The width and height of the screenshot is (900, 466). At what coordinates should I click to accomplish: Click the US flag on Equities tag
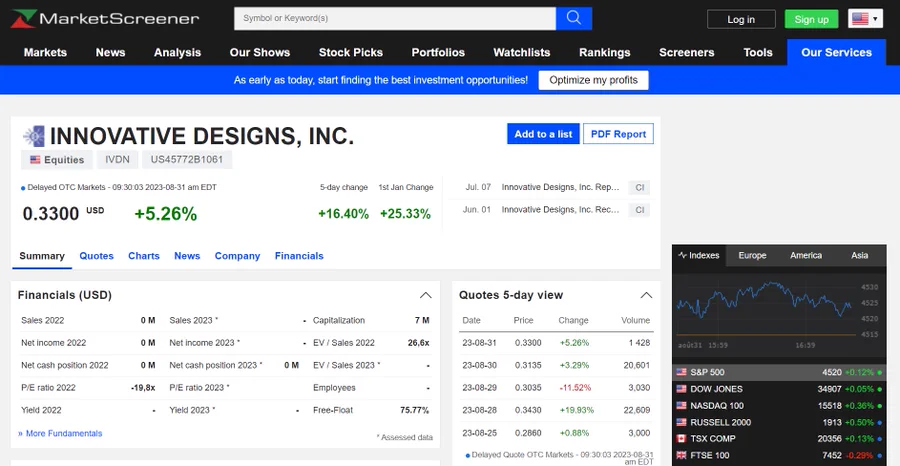[x=35, y=160]
